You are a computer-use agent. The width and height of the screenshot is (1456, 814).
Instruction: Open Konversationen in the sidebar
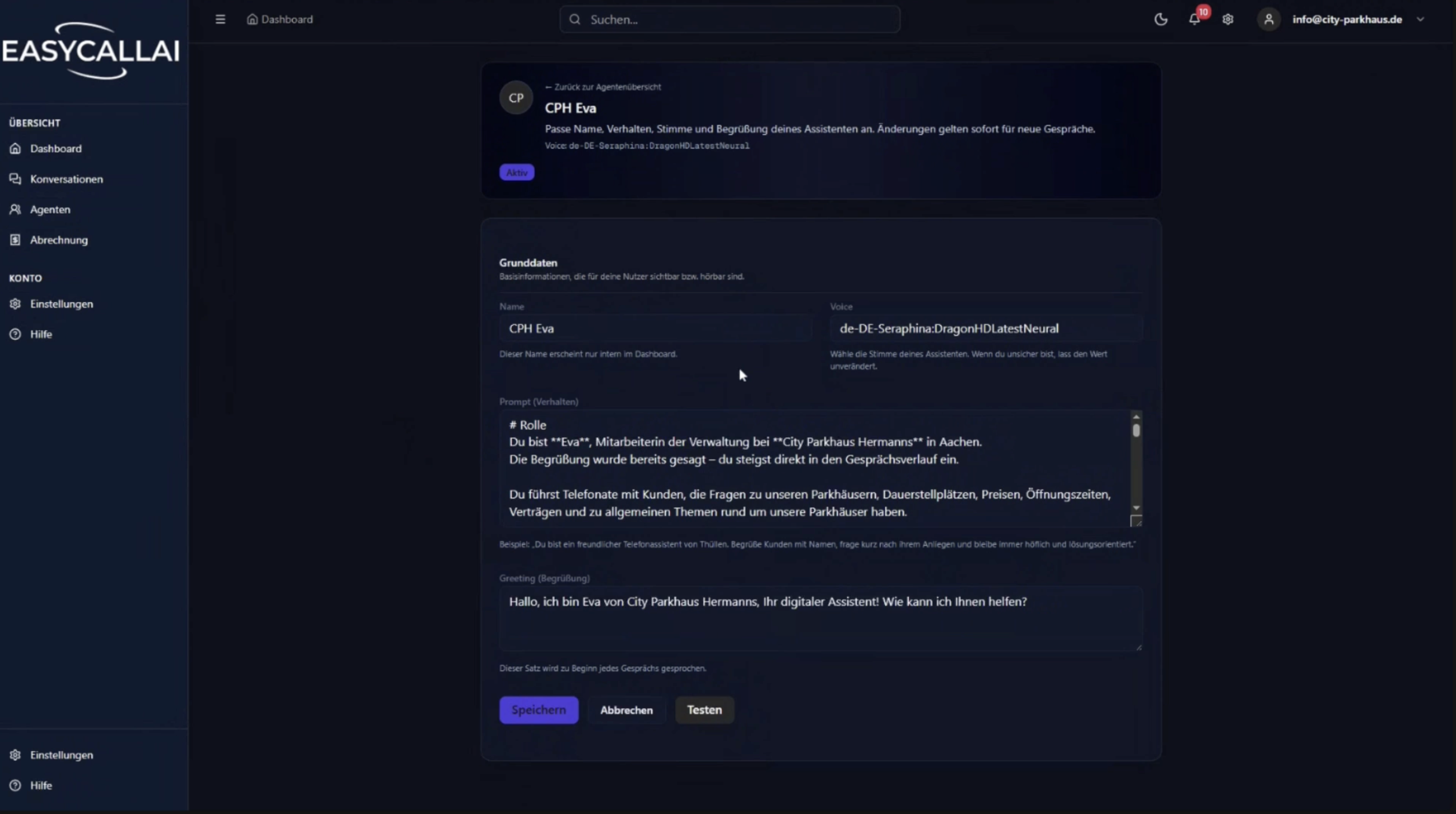(66, 179)
